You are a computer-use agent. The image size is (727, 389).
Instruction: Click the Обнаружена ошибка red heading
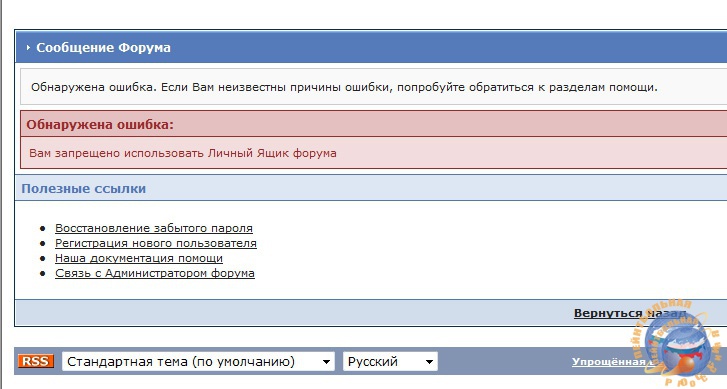click(x=100, y=124)
